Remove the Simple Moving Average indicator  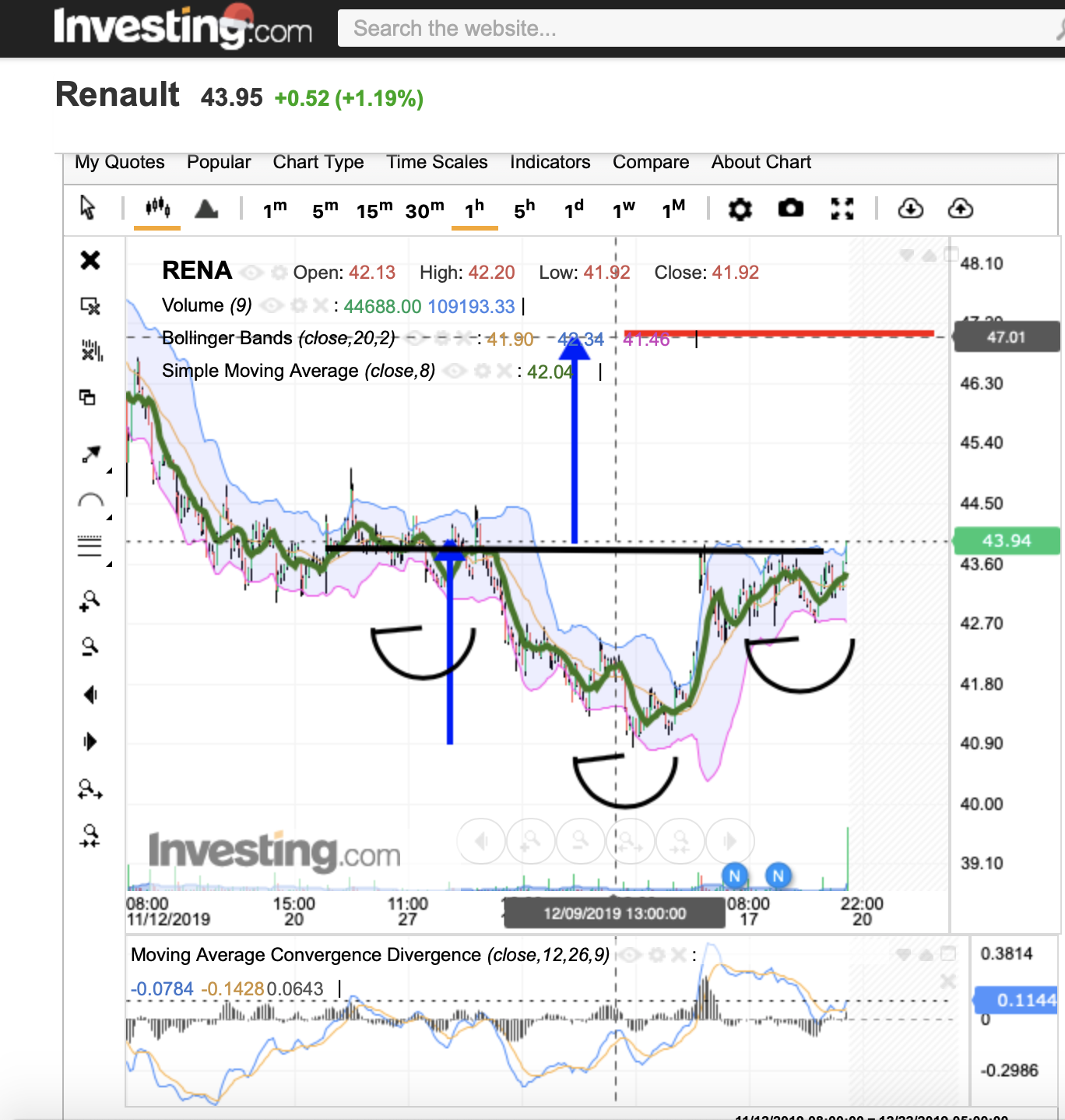coord(504,371)
